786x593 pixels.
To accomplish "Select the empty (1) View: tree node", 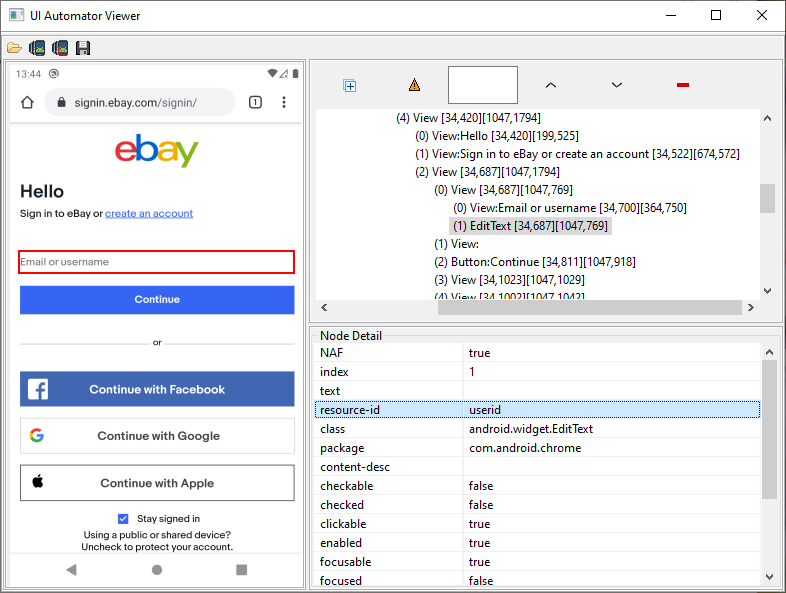I will tap(456, 244).
